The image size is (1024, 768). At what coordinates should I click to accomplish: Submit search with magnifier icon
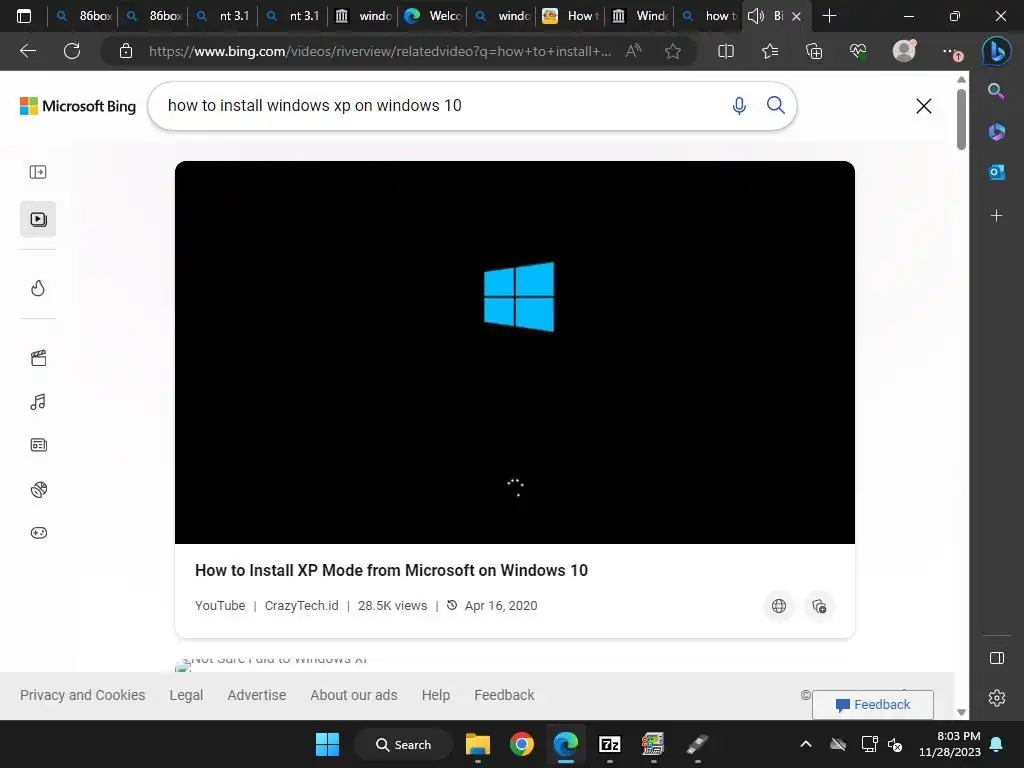[x=776, y=105]
